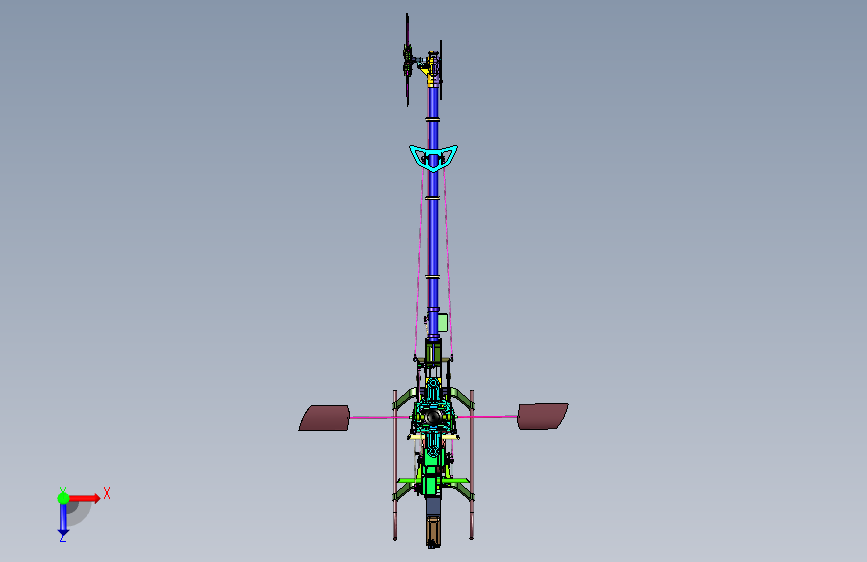The width and height of the screenshot is (867, 562).
Task: Click the red X axis arrow of the triad
Action: (x=84, y=498)
